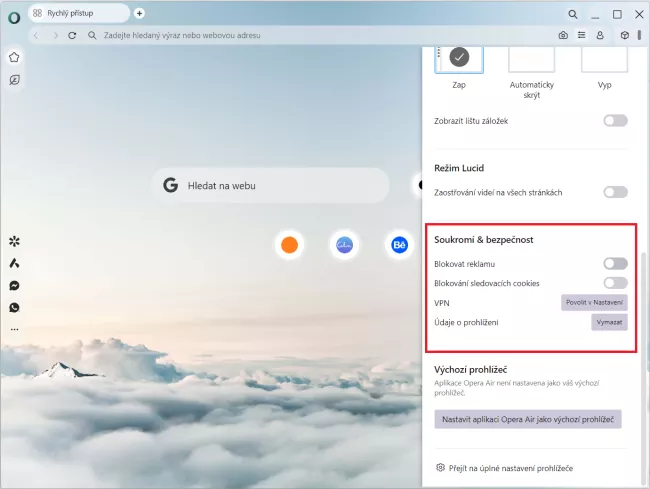Click Vymazat to clear browsing data
Screen dimensions: 650x489
[x=609, y=322]
